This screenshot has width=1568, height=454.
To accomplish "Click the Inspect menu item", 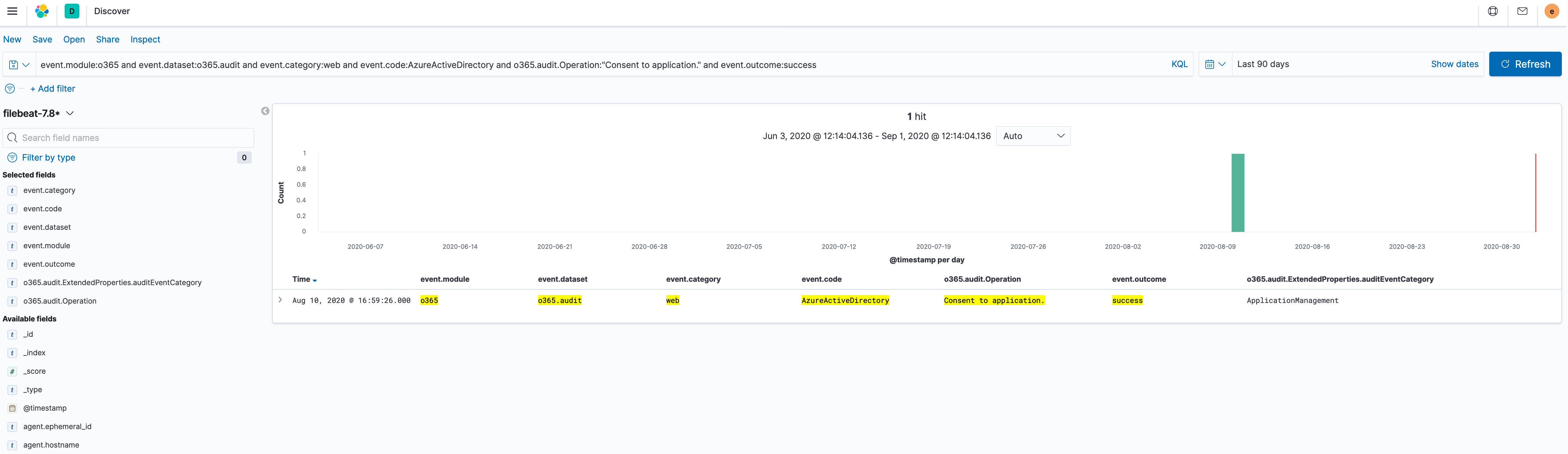I will pyautogui.click(x=145, y=39).
